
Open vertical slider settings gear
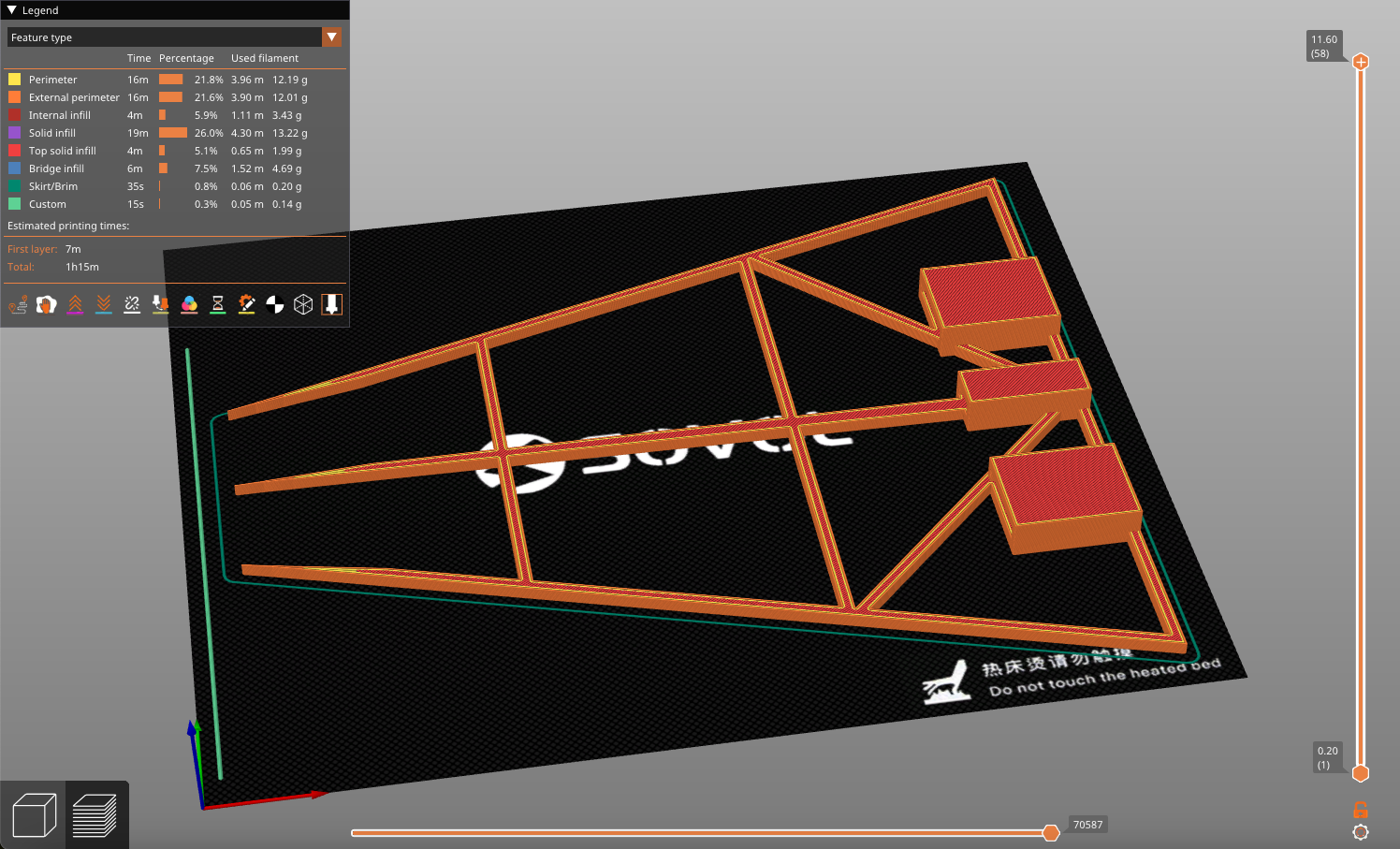1361,832
